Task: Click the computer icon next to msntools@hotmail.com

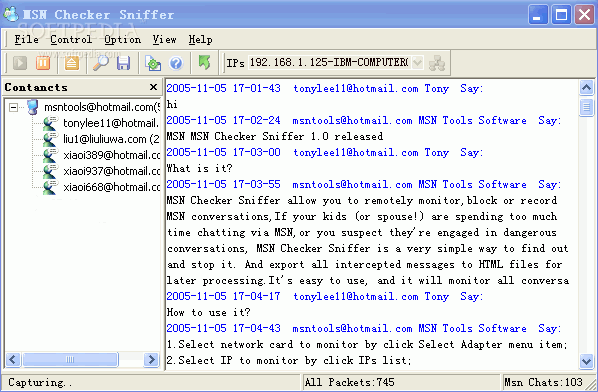Action: [33, 107]
